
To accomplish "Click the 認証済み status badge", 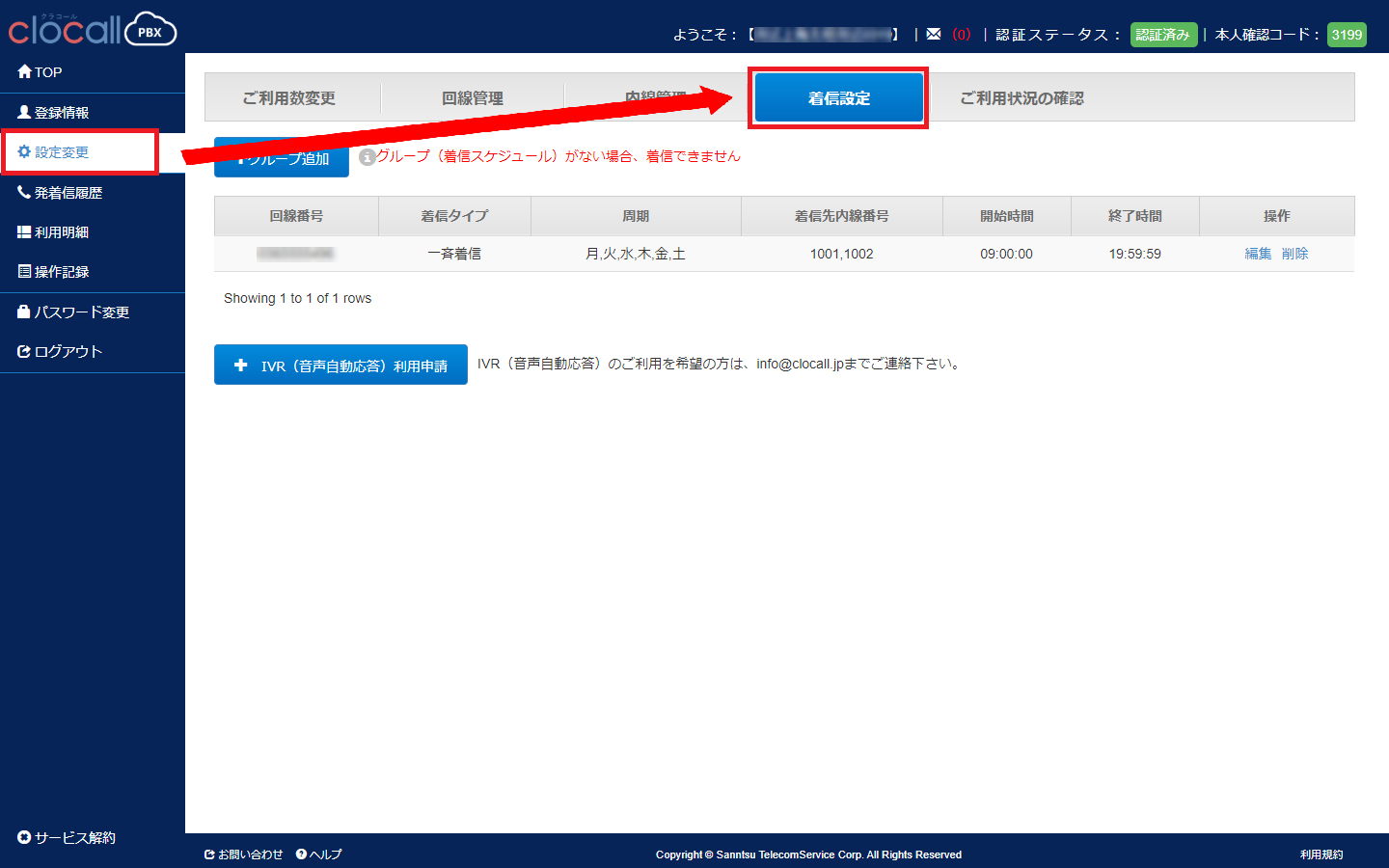I will (x=1163, y=35).
